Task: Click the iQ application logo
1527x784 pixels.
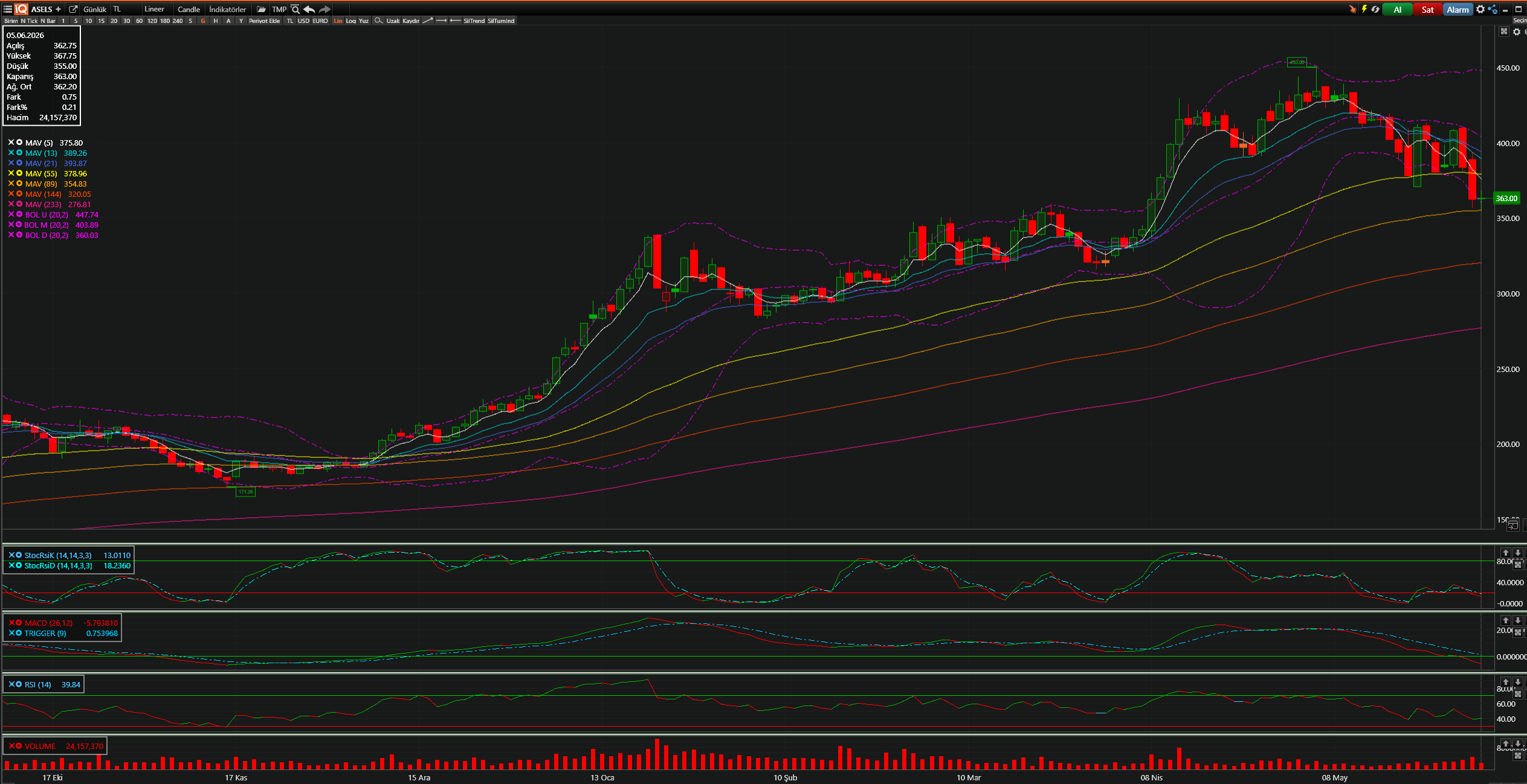Action: coord(21,9)
